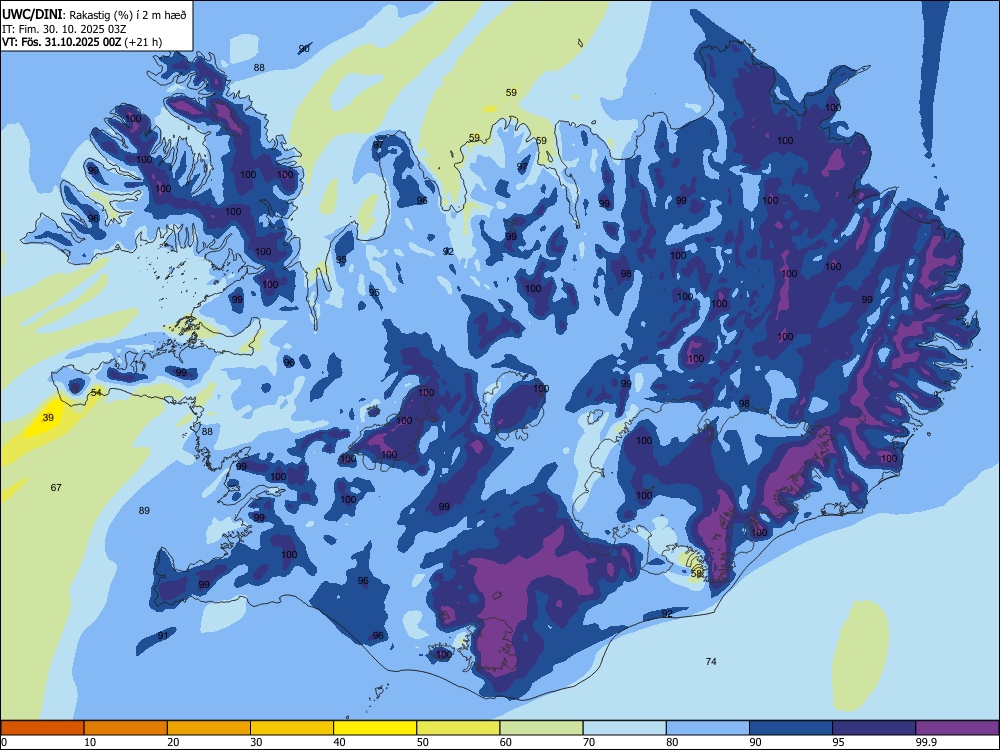Click the '80' tick label in the color scale
Viewport: 1000px width, 750px height.
(672, 742)
